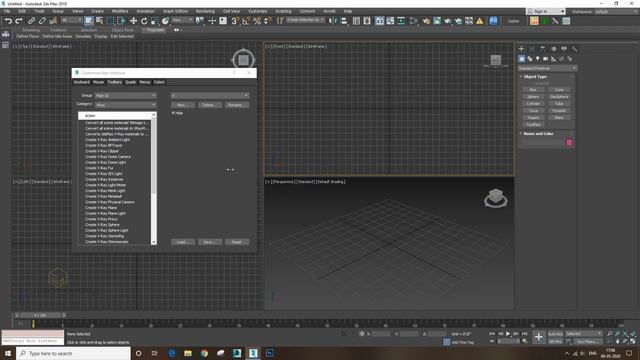640x360 pixels.
Task: Toggle the 3D Snaps icon
Action: click(x=235, y=21)
